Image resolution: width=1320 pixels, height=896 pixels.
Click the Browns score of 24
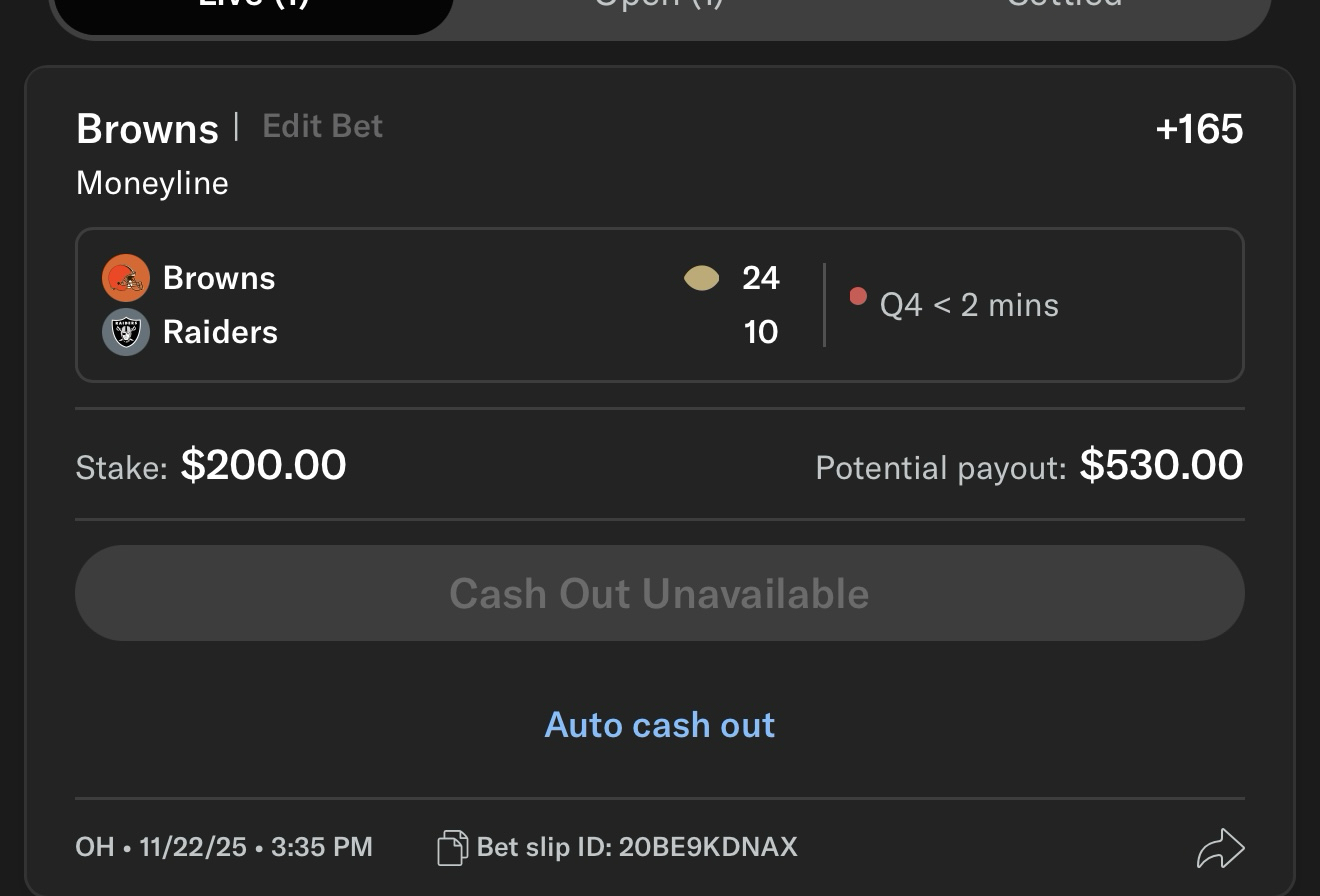760,278
